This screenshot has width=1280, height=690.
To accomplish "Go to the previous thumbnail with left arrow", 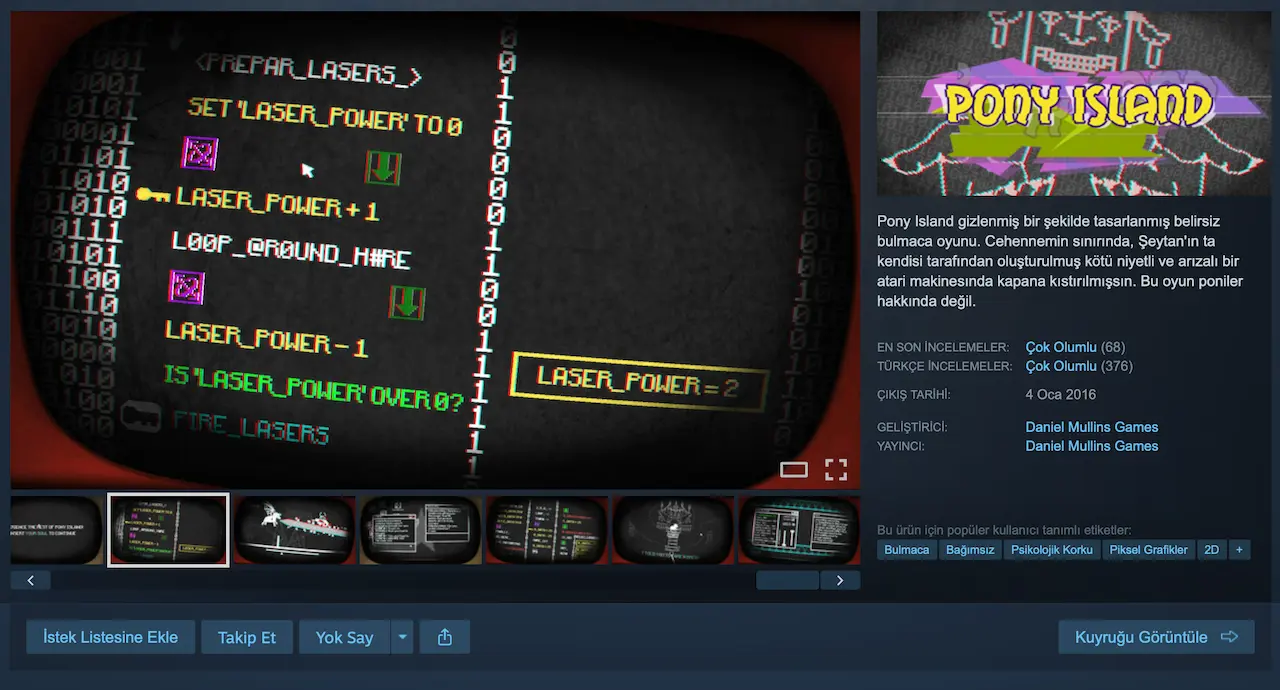I will click(31, 580).
